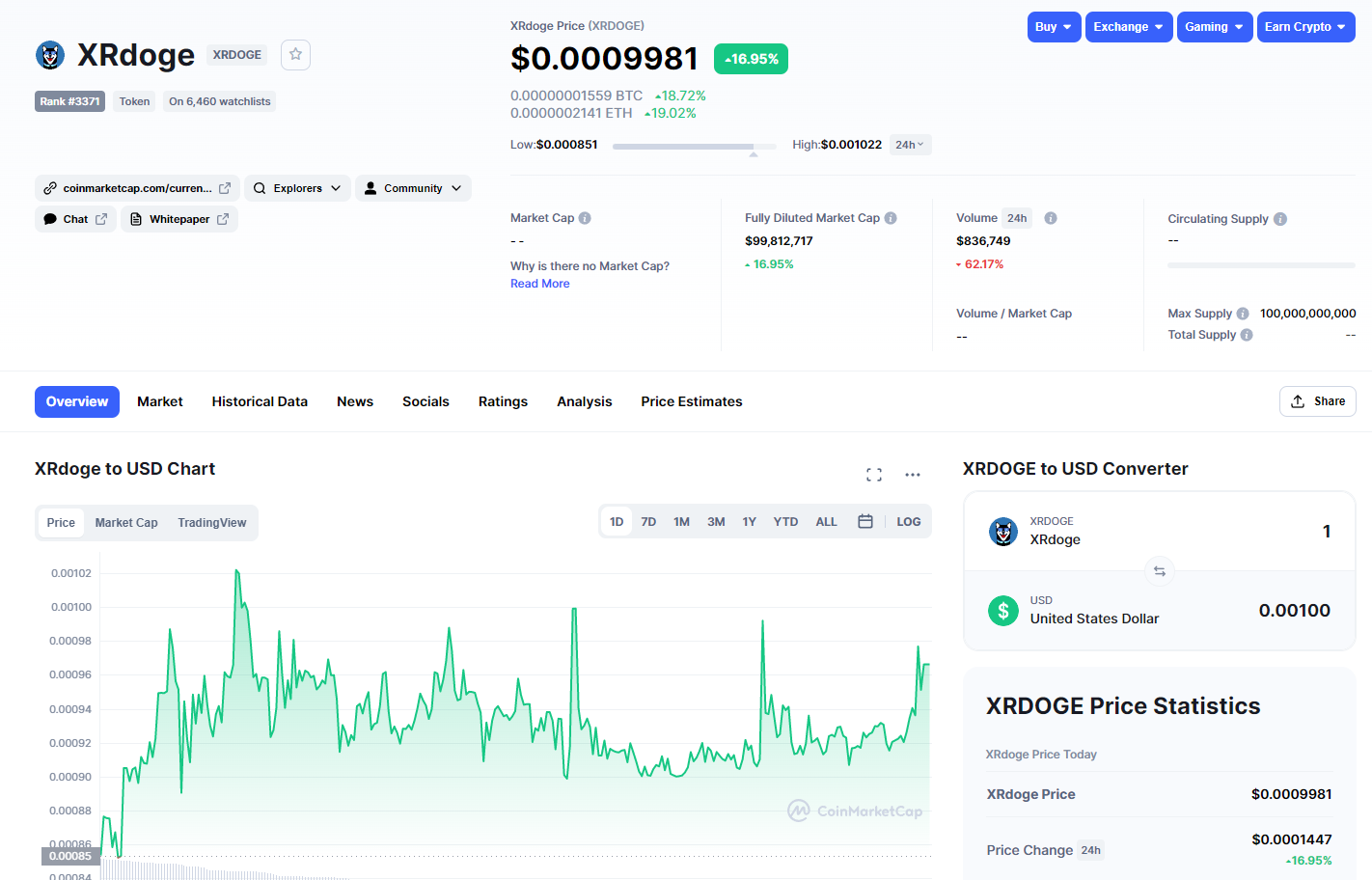
Task: Switch to the Ratings tab
Action: tap(503, 401)
